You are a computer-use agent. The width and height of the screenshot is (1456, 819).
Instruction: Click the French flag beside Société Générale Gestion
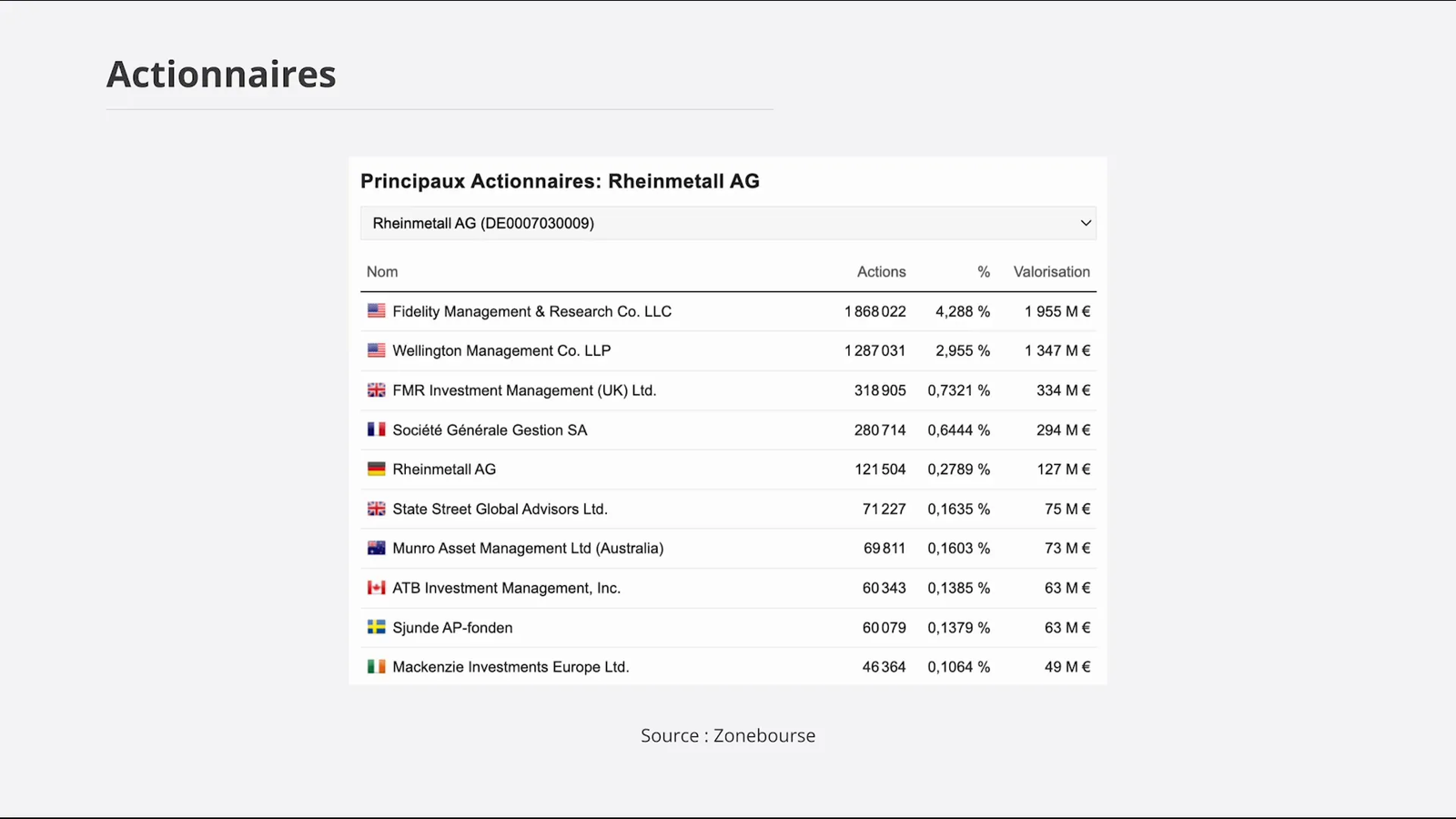(376, 430)
